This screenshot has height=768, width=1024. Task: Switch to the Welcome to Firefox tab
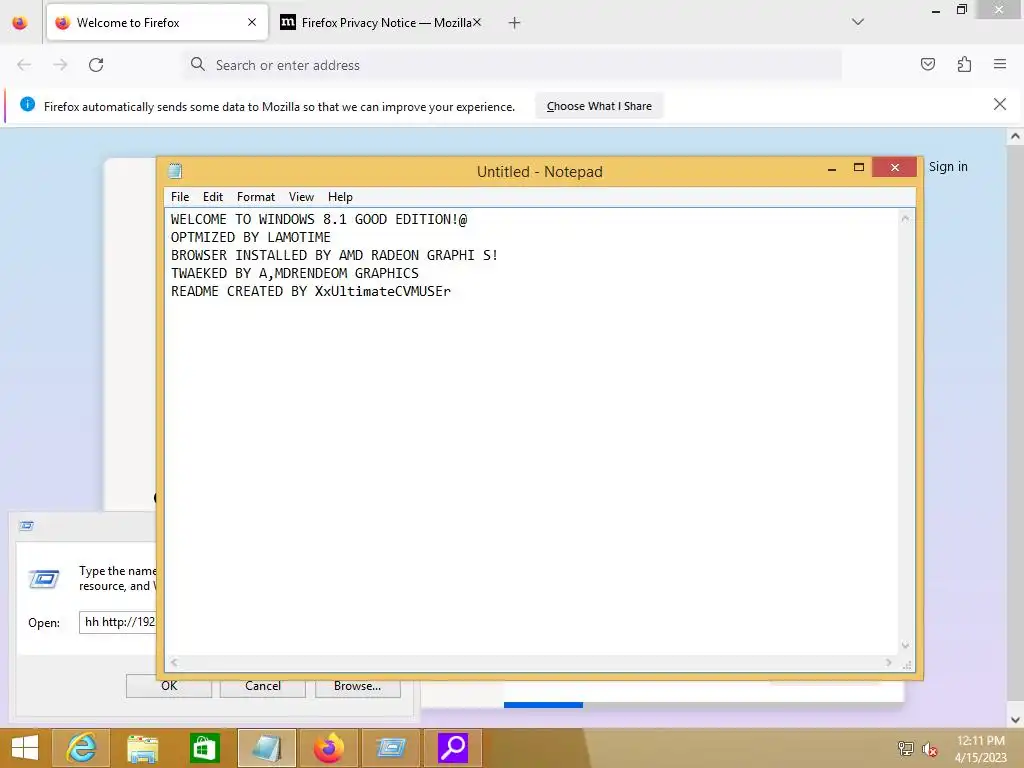point(157,22)
